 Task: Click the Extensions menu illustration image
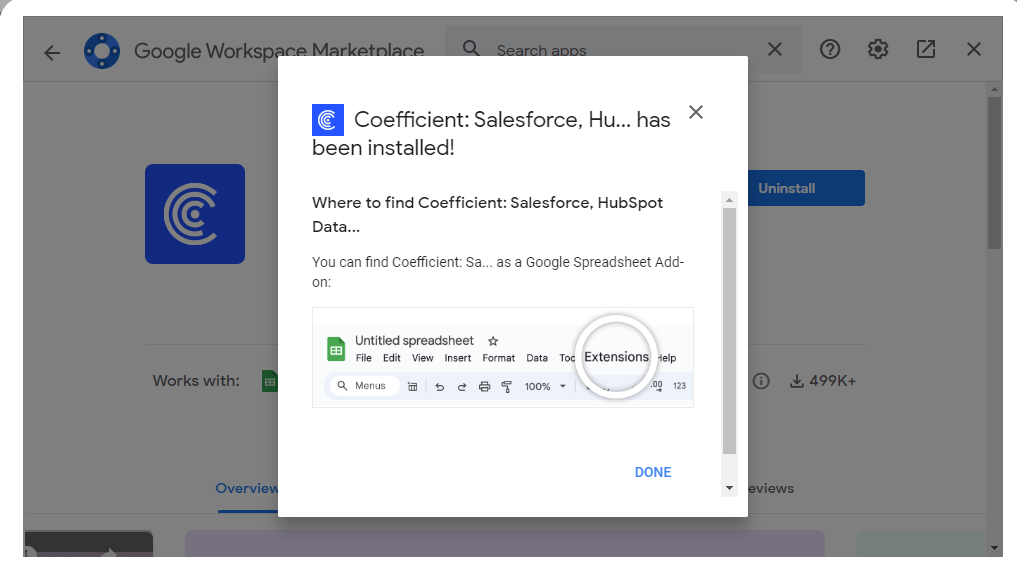pos(503,357)
